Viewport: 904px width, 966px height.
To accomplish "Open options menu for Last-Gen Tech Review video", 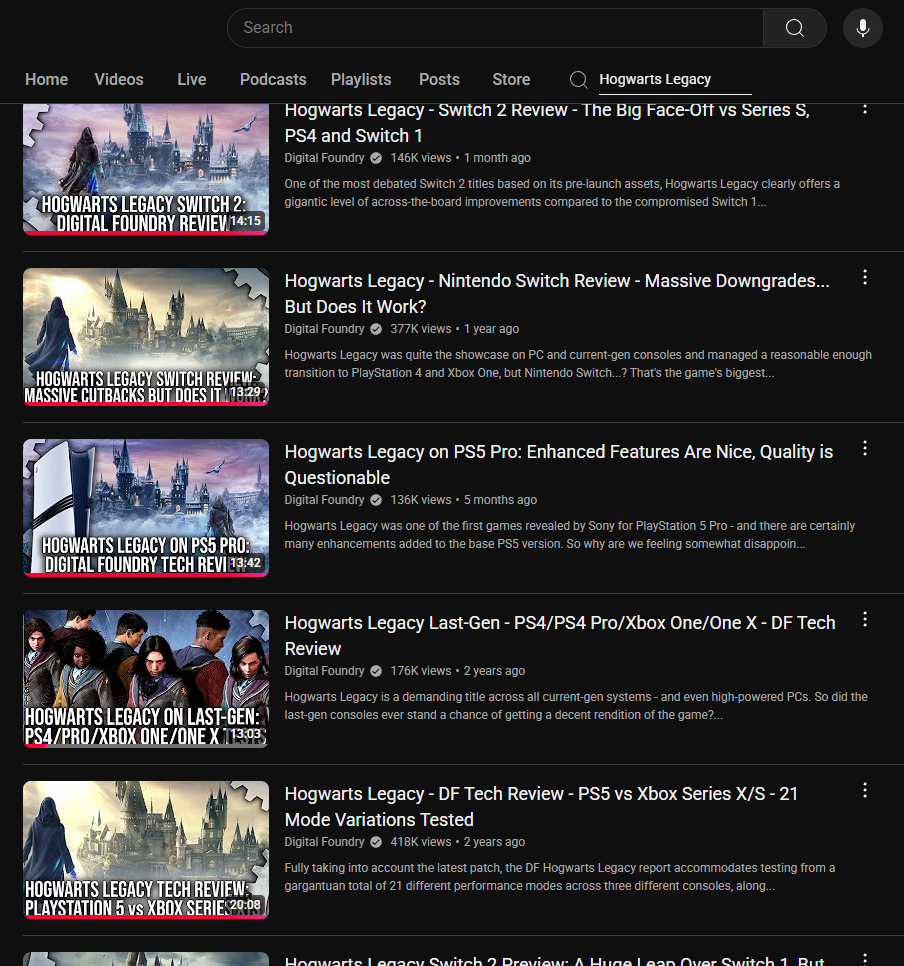I will 865,619.
